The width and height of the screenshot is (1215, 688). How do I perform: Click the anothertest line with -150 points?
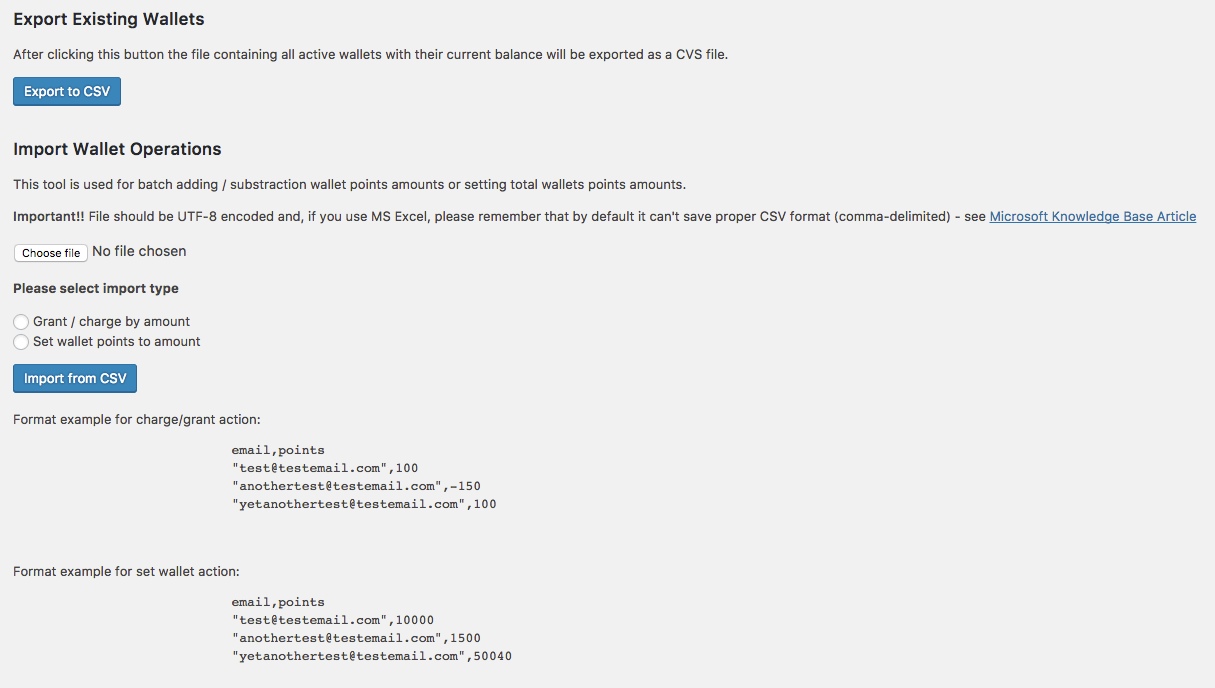[355, 486]
